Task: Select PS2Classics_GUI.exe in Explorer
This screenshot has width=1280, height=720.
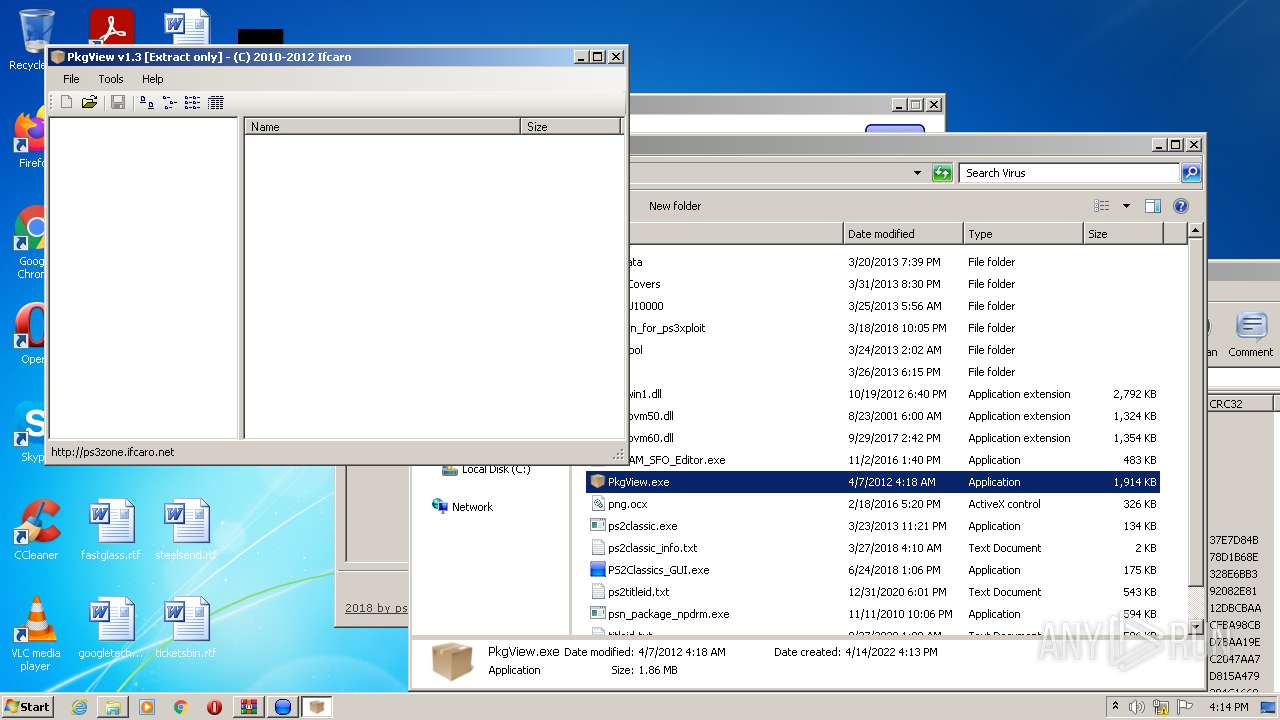Action: tap(872, 570)
